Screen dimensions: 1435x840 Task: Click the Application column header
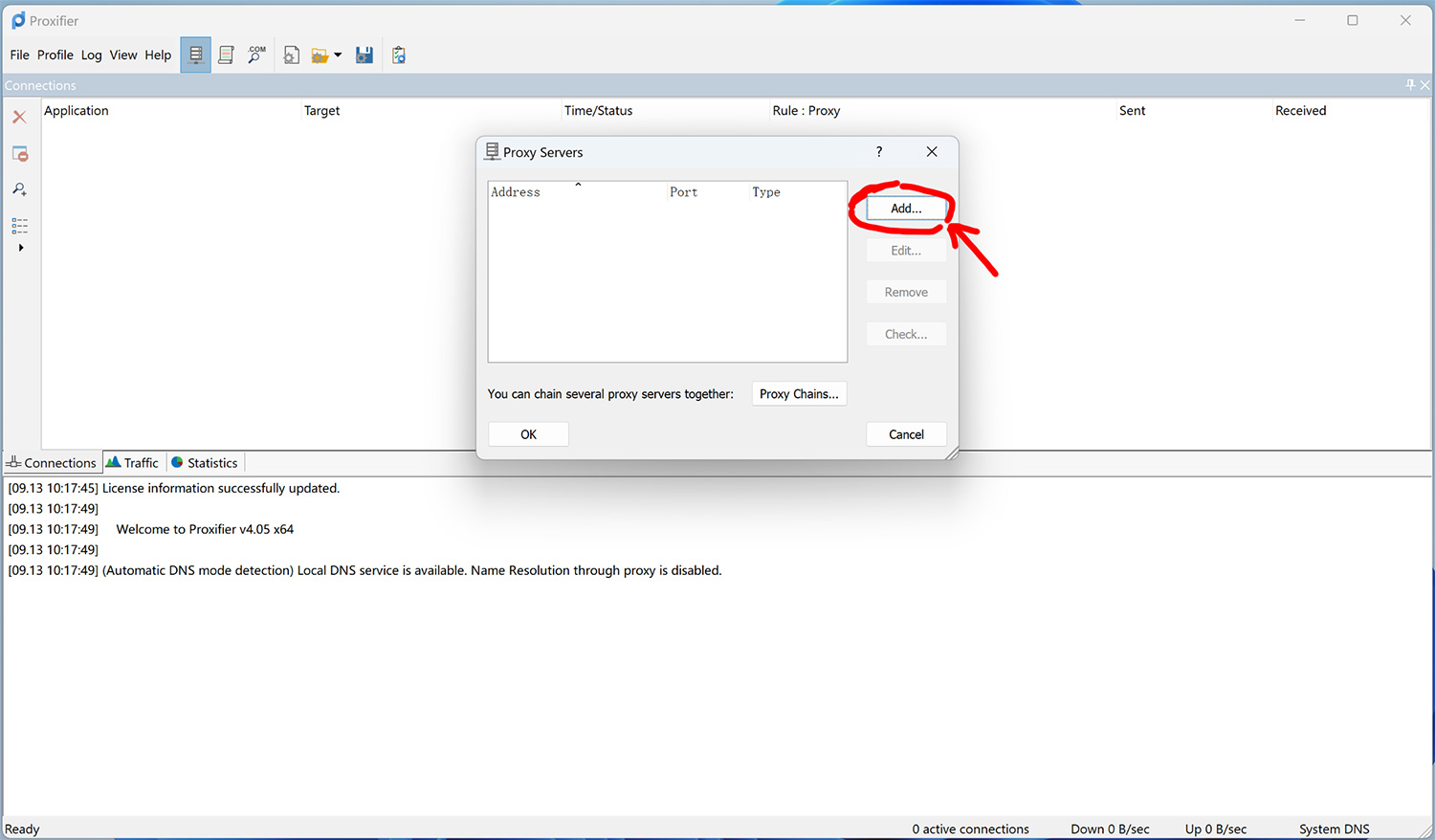(x=171, y=110)
